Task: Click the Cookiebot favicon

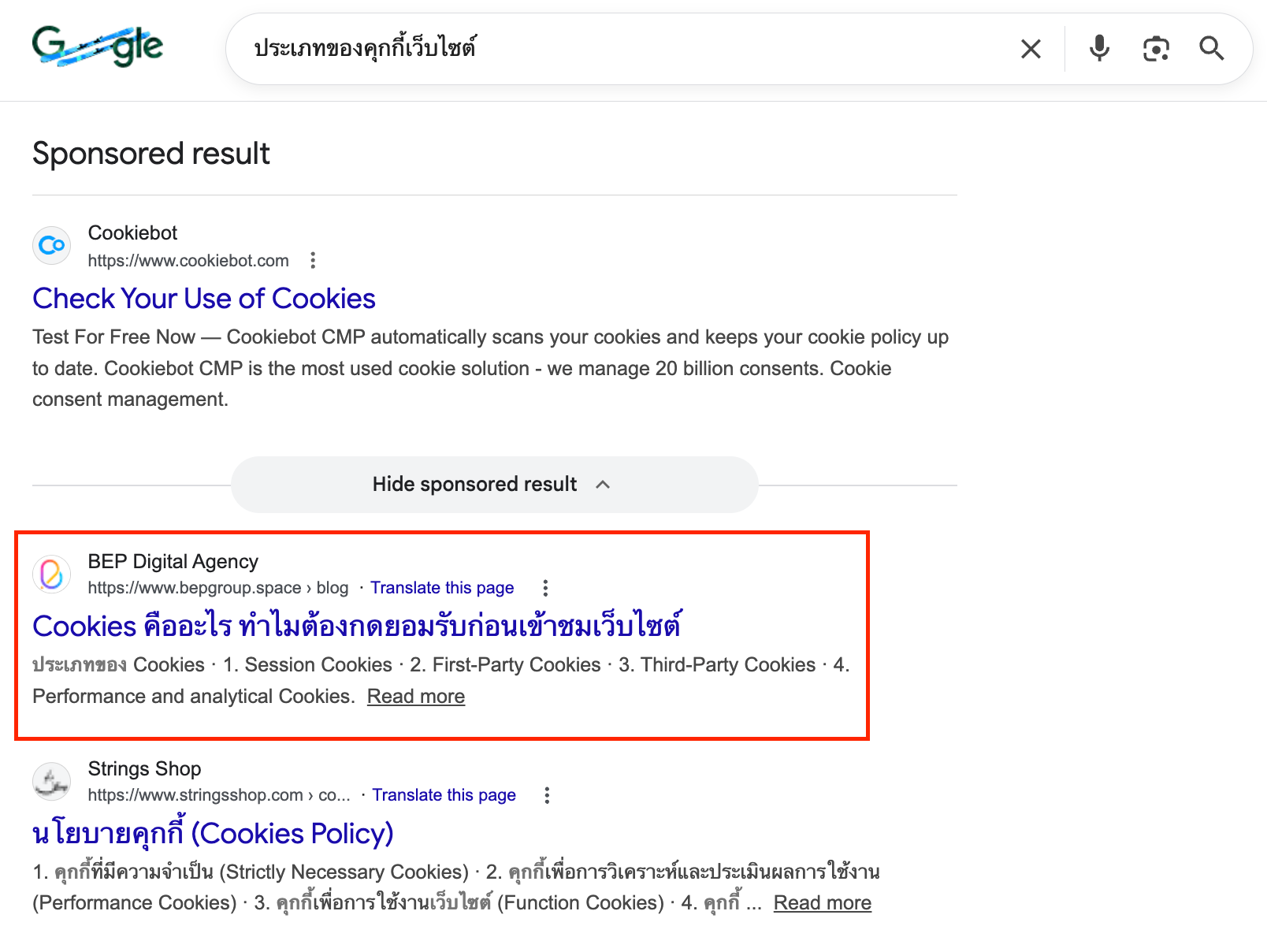Action: 51,245
